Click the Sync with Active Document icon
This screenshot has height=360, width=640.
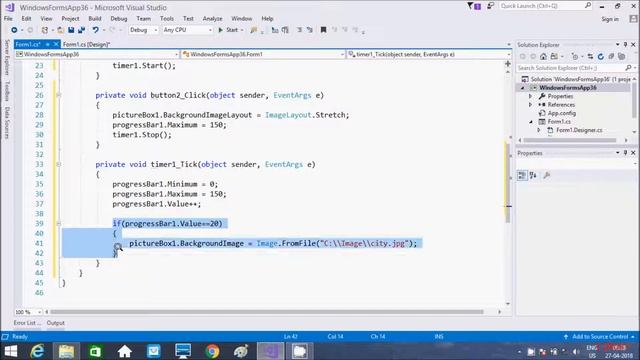pos(590,56)
